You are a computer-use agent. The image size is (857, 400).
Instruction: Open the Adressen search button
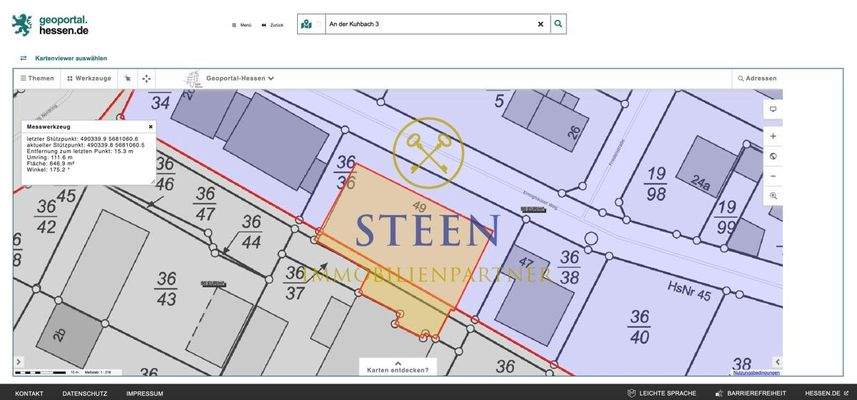coord(757,78)
